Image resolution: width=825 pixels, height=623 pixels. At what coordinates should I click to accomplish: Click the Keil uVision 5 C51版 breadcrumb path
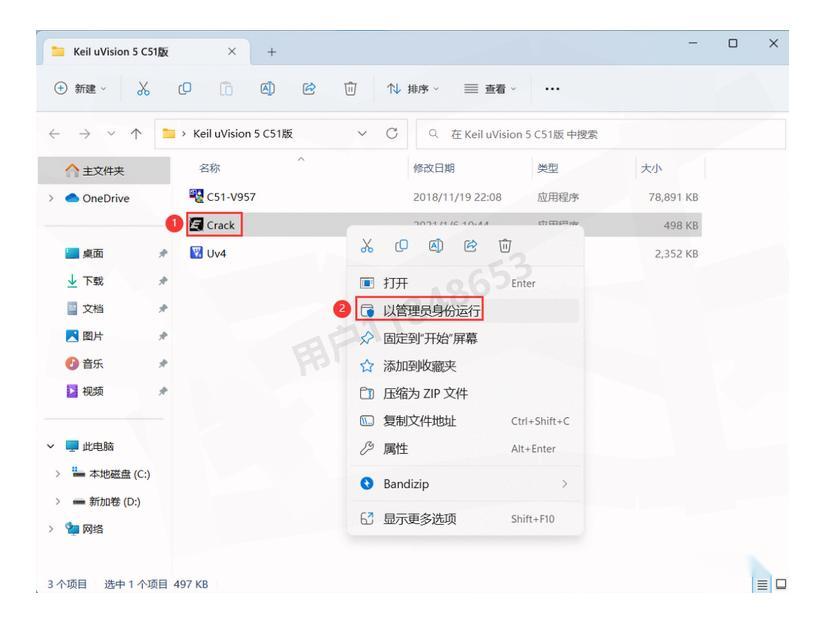click(243, 134)
